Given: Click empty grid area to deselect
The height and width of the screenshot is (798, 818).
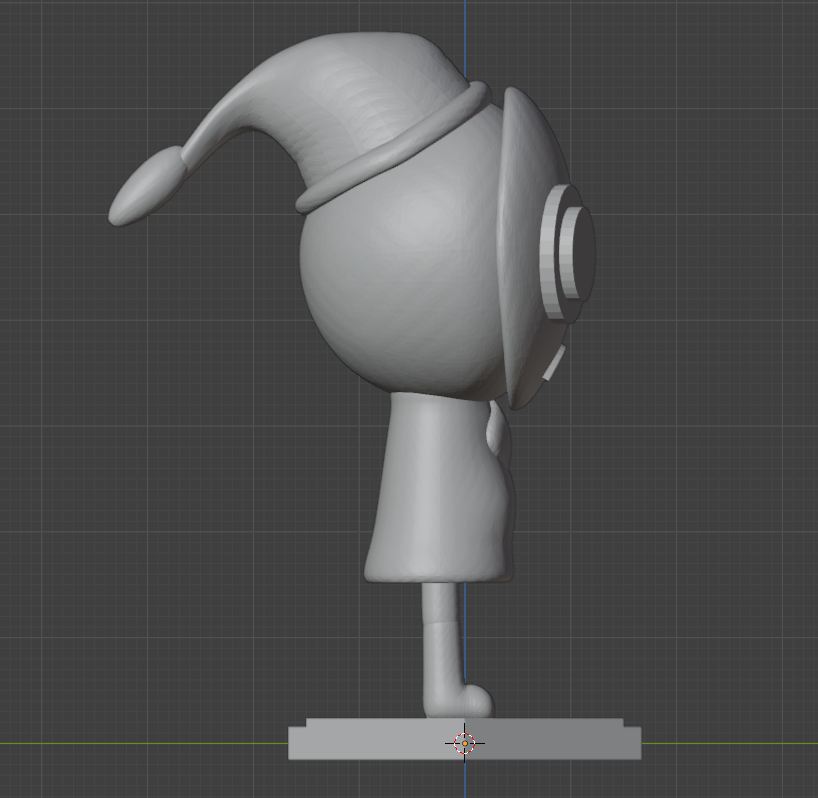Looking at the screenshot, I should pyautogui.click(x=700, y=500).
